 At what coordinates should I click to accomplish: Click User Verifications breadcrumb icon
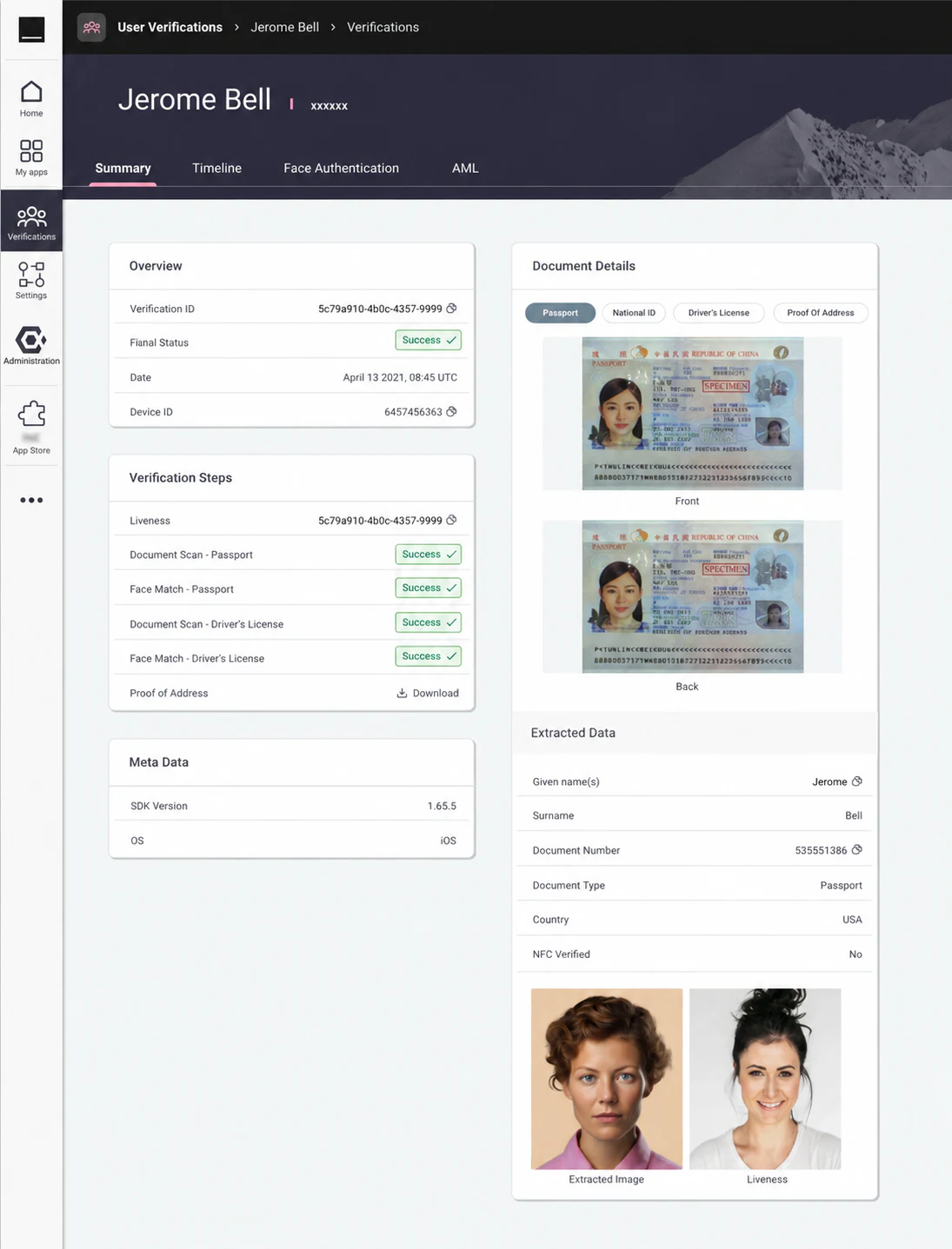point(91,27)
